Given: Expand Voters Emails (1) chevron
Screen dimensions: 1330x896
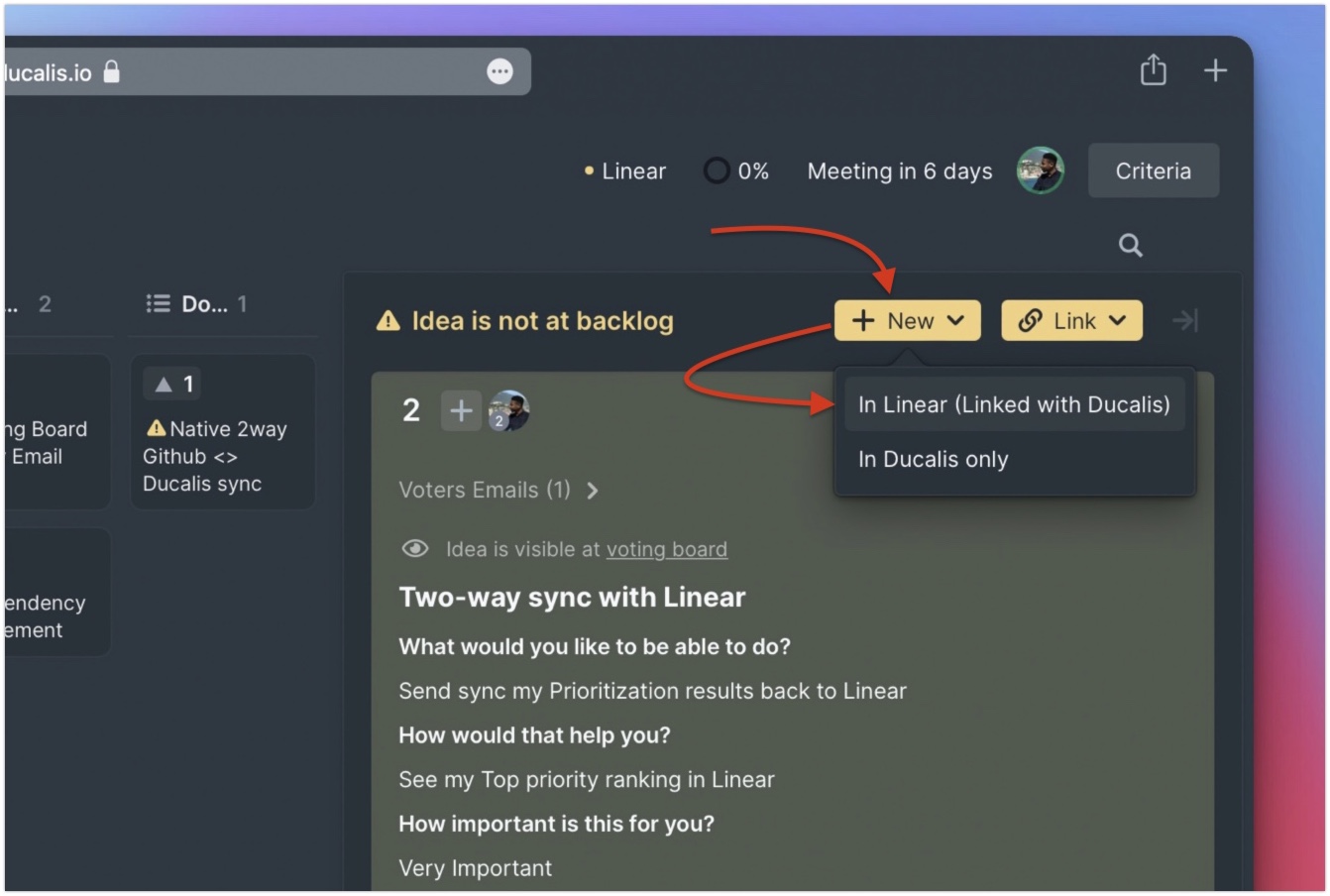Looking at the screenshot, I should [592, 490].
